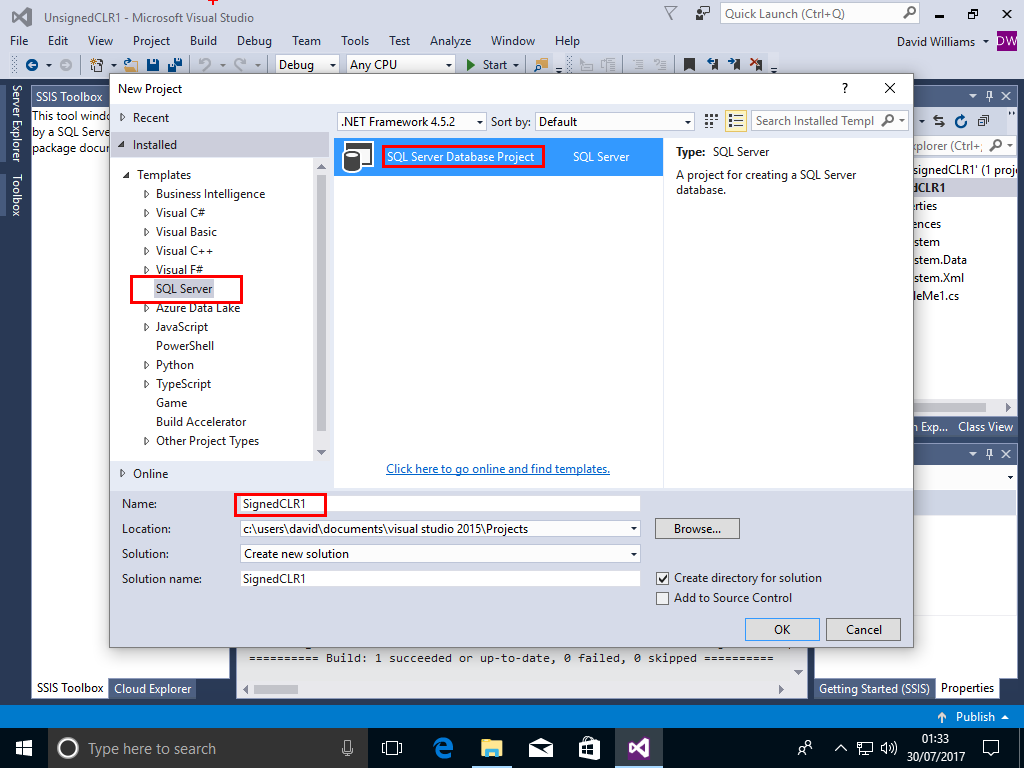Switch templates to small icons view
Image resolution: width=1024 pixels, height=768 pixels.
[x=711, y=121]
